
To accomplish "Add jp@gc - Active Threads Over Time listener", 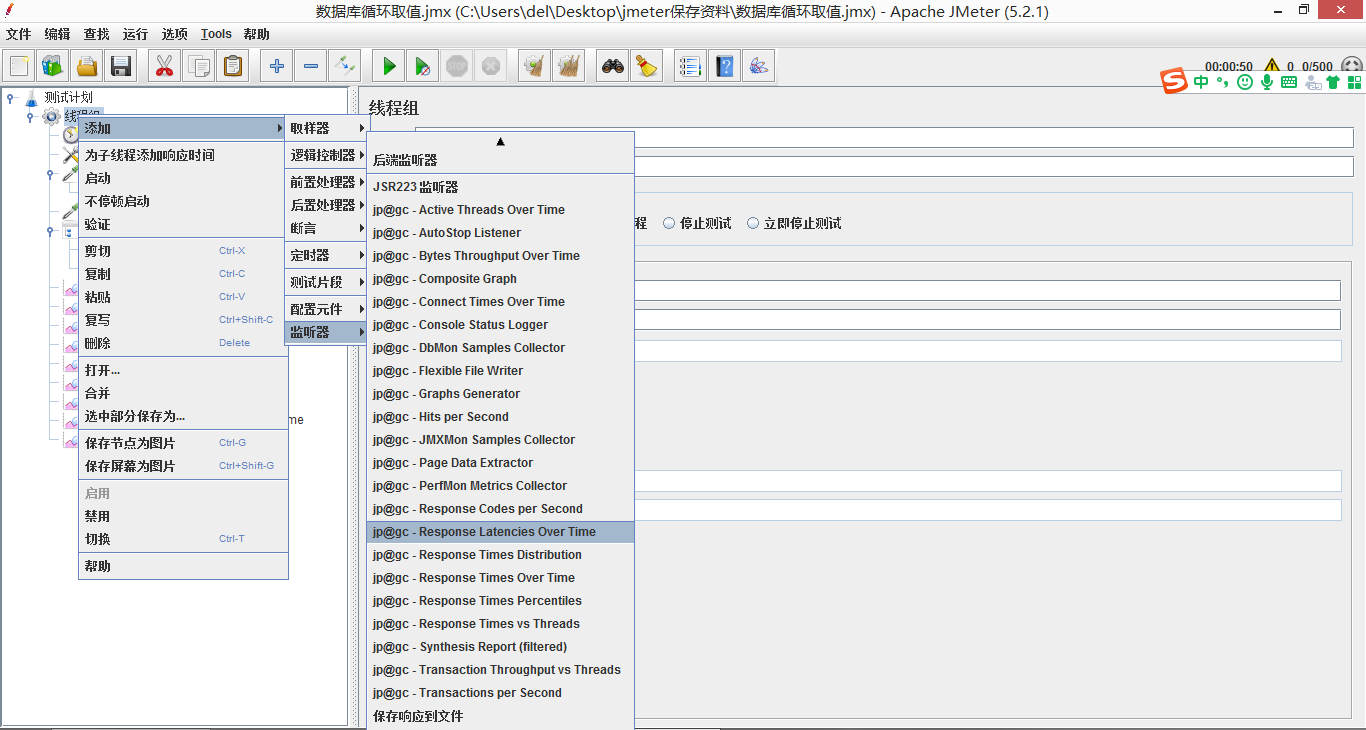I will click(x=500, y=210).
